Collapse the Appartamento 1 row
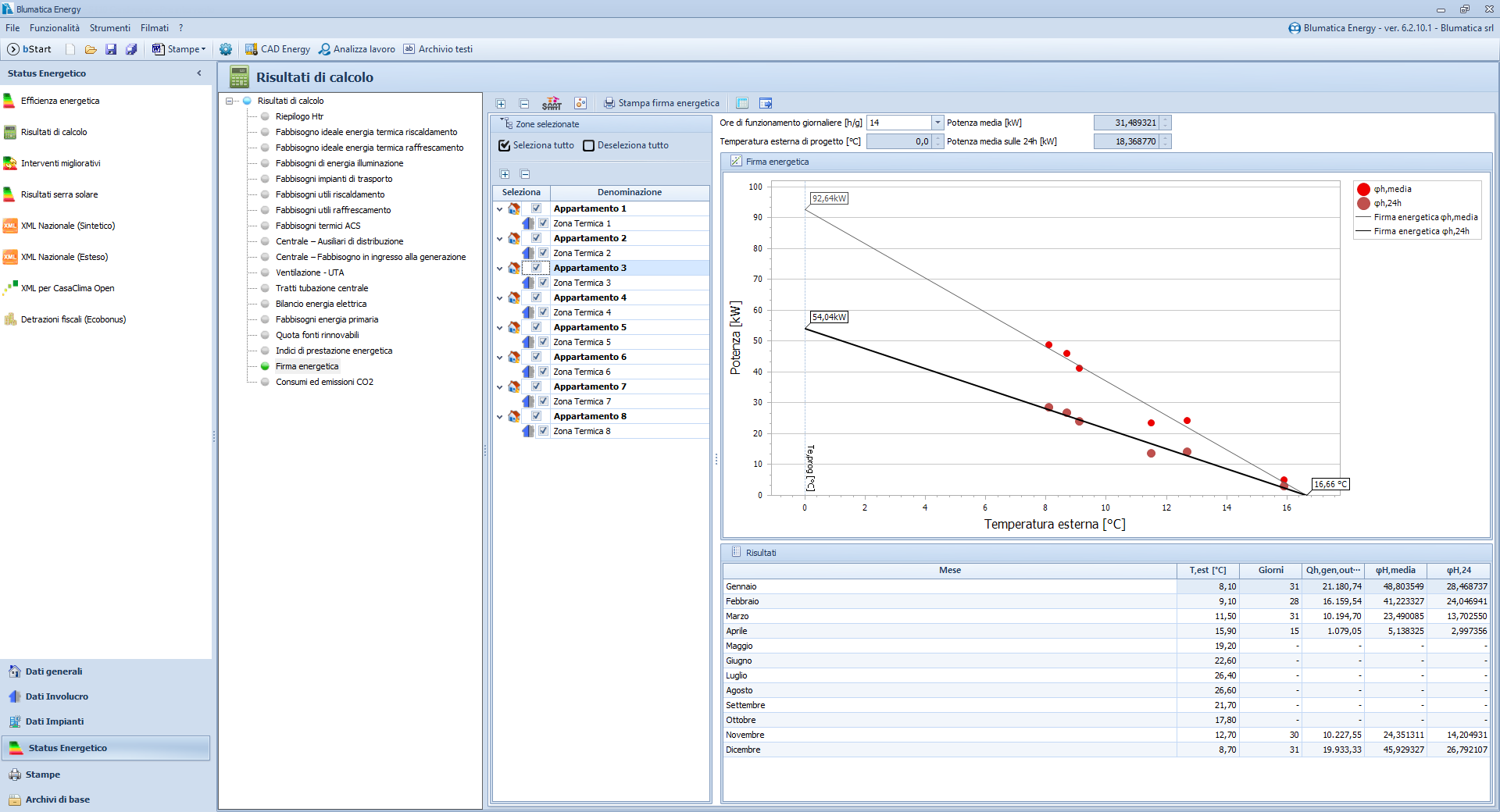 pyautogui.click(x=500, y=208)
